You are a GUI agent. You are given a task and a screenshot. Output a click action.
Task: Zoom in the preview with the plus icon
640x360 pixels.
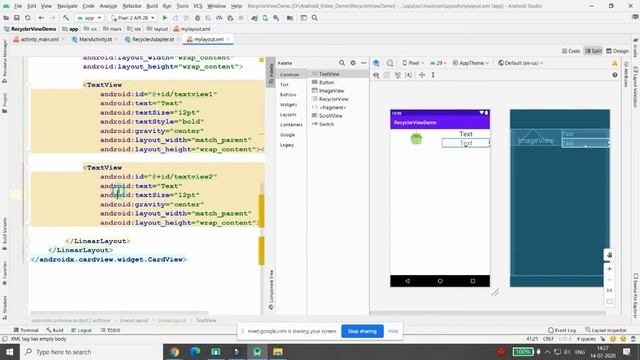coord(609,269)
